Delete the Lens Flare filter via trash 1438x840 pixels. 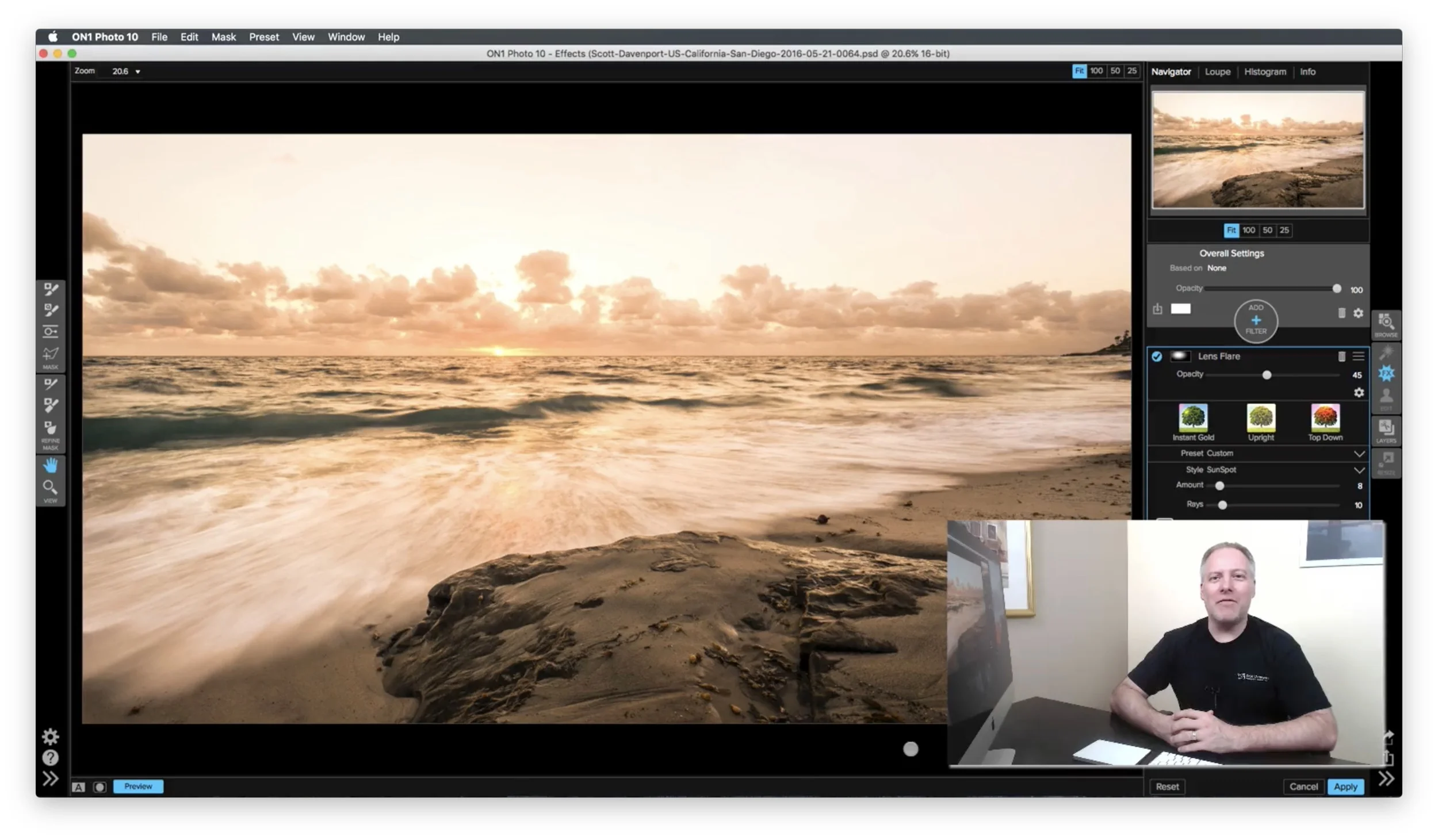click(x=1341, y=356)
